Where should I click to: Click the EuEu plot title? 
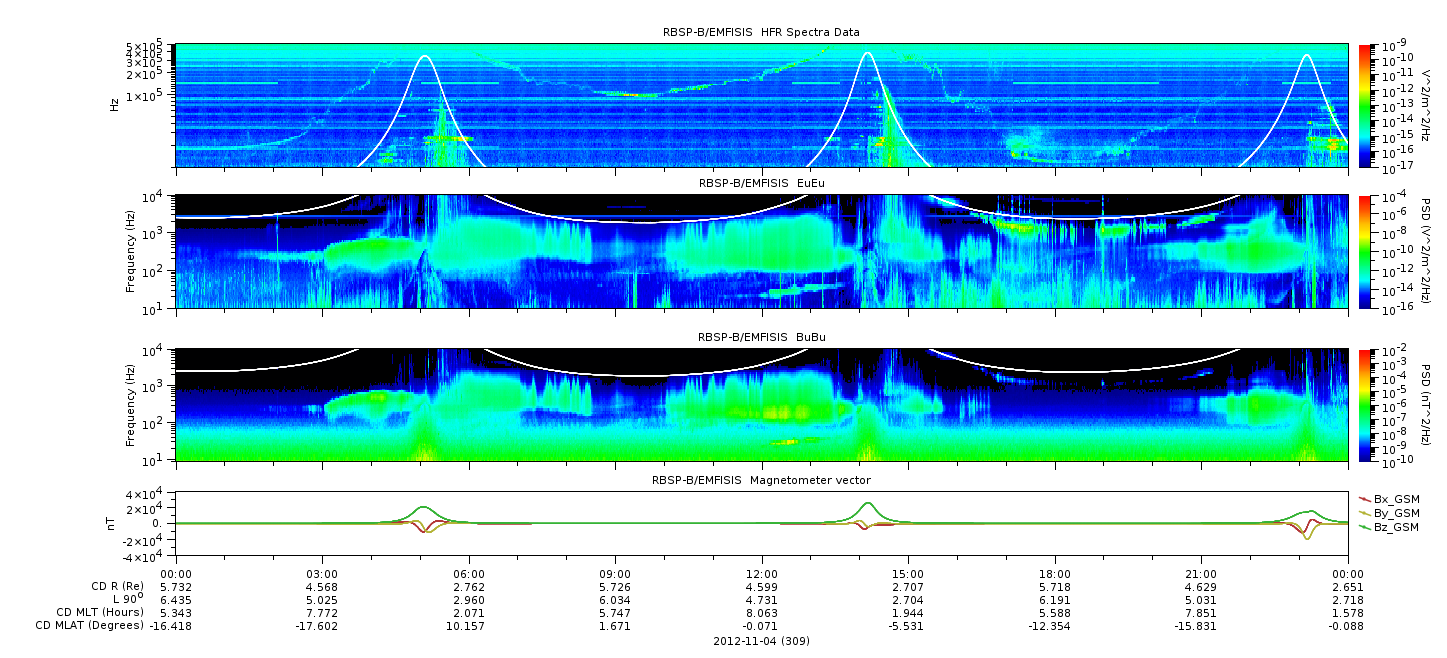pyautogui.click(x=761, y=184)
